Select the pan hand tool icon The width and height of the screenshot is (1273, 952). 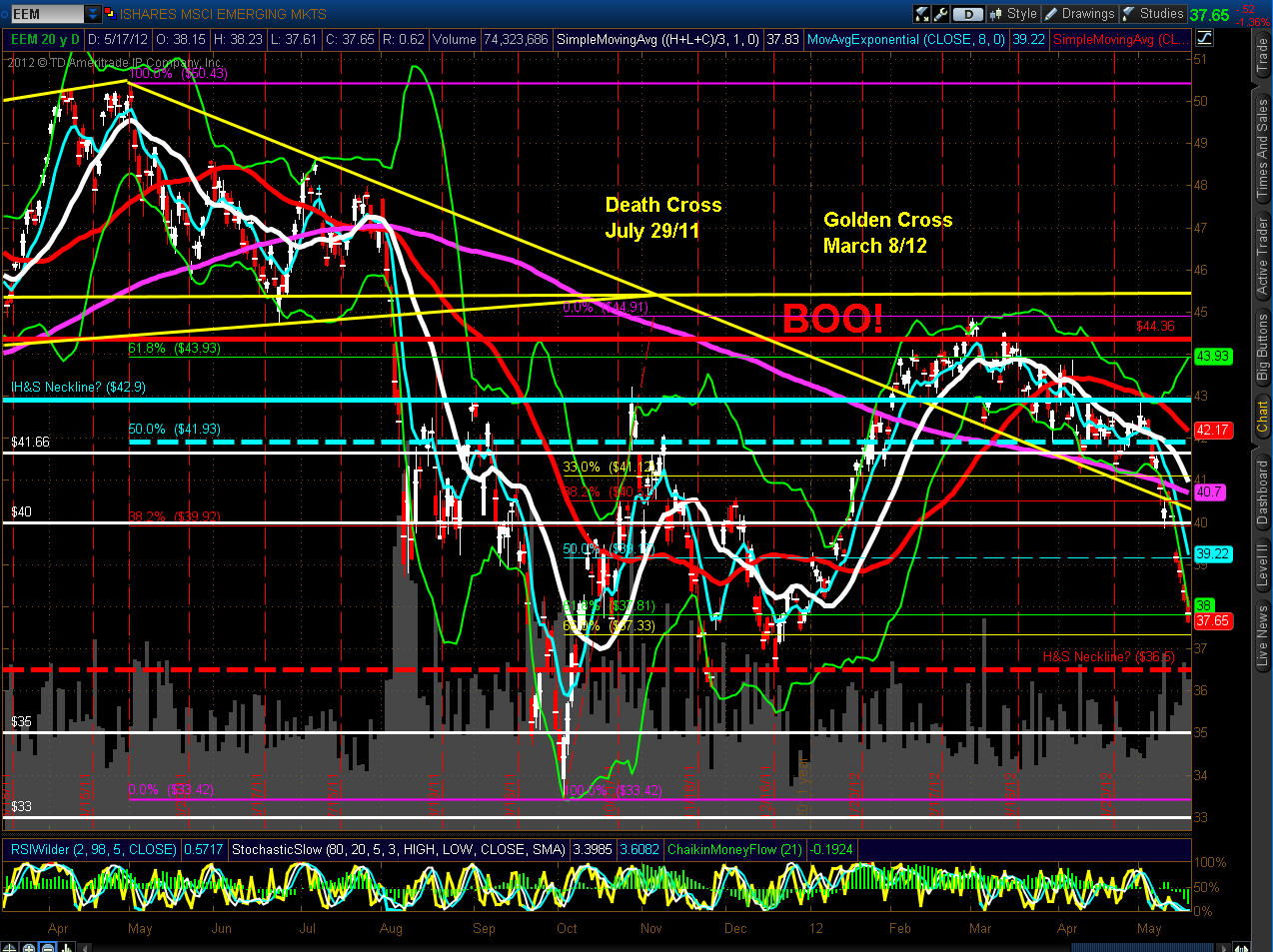[x=67, y=947]
